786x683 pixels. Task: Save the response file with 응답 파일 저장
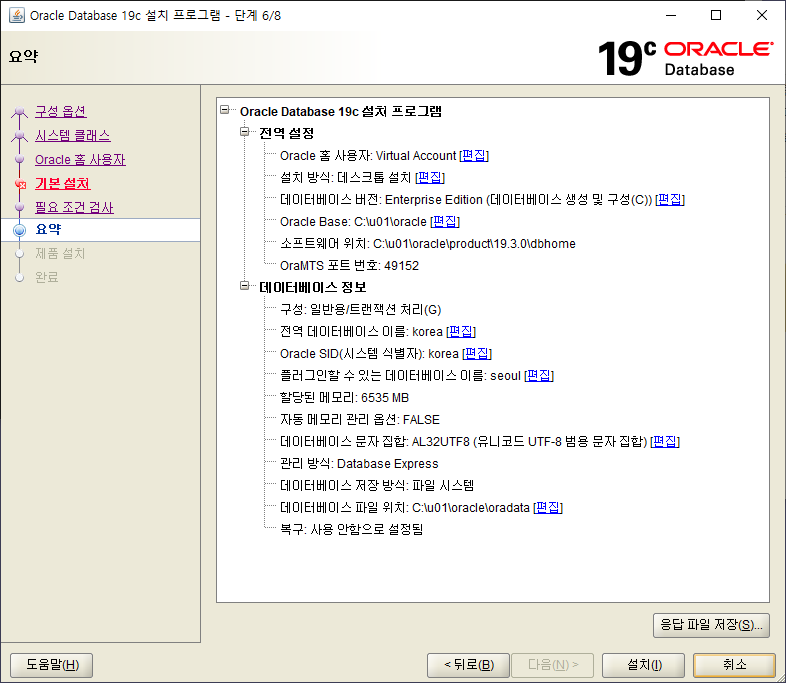click(711, 625)
